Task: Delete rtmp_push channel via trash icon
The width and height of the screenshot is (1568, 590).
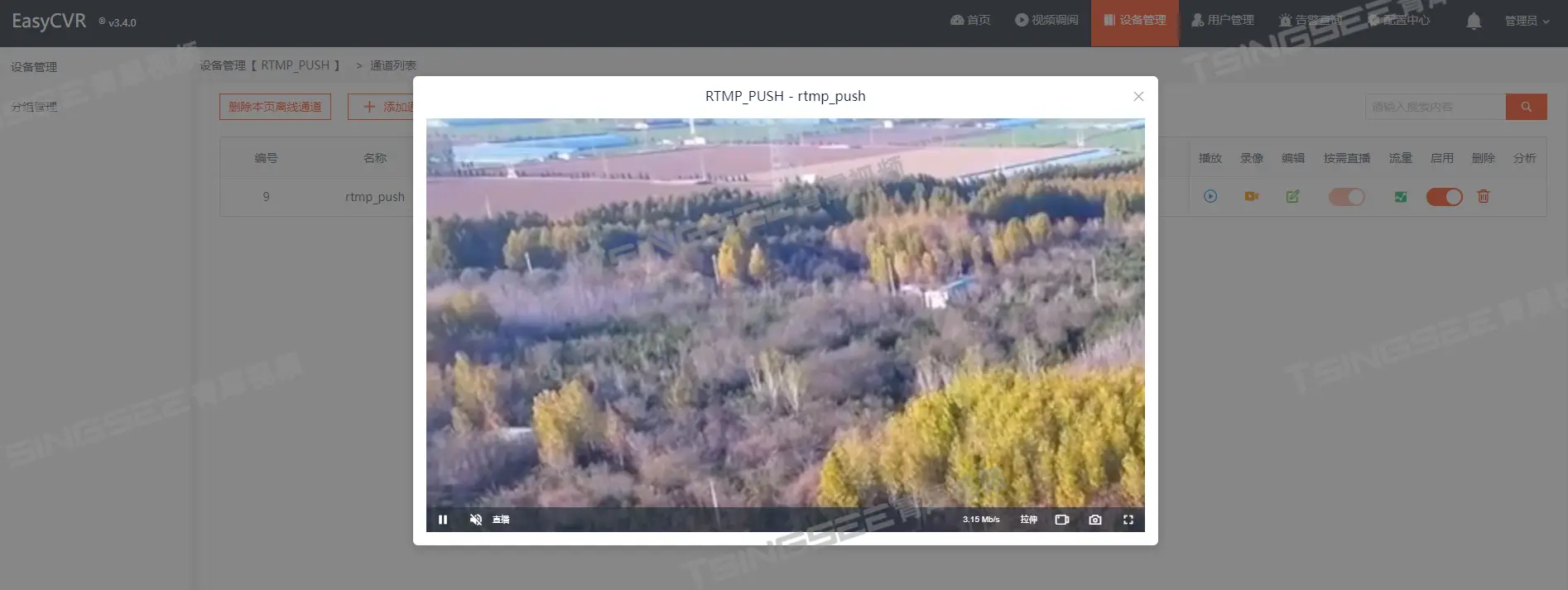Action: 1484,196
